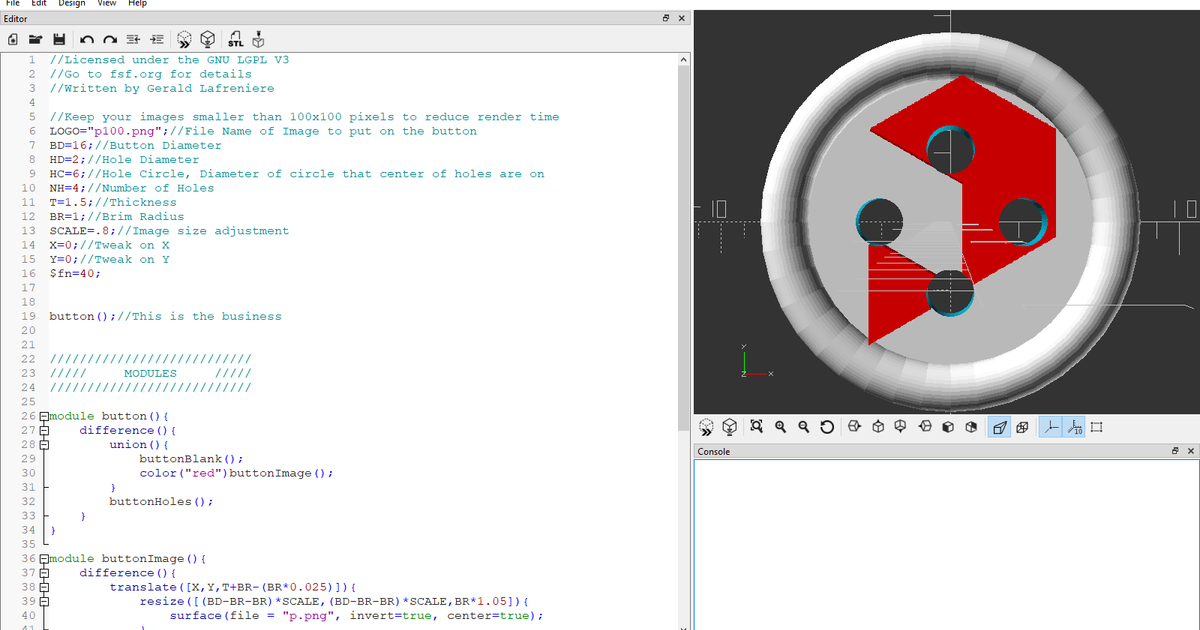Reset the 3D view
1200x630 pixels.
click(826, 428)
